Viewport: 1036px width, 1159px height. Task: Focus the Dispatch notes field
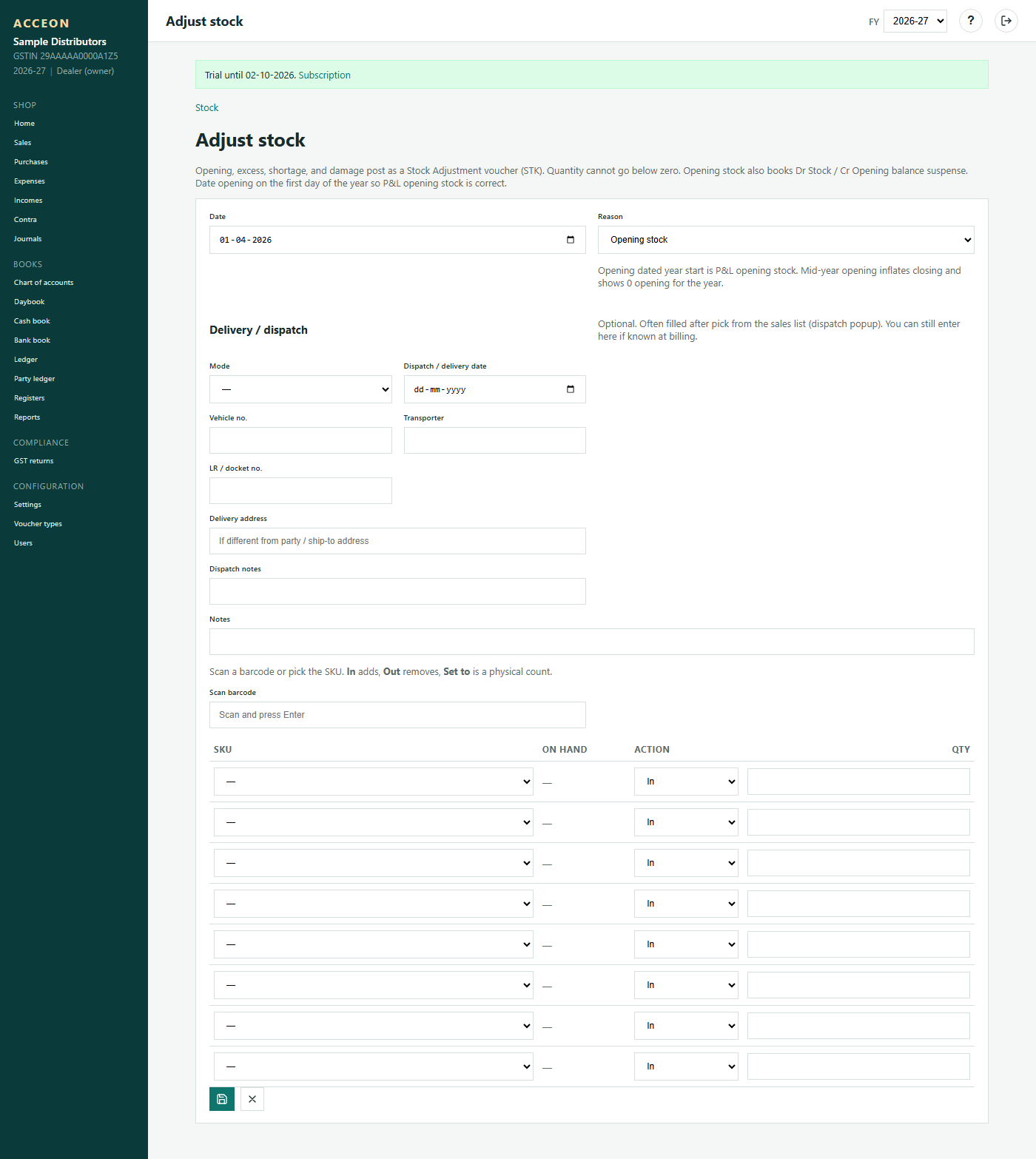click(397, 591)
